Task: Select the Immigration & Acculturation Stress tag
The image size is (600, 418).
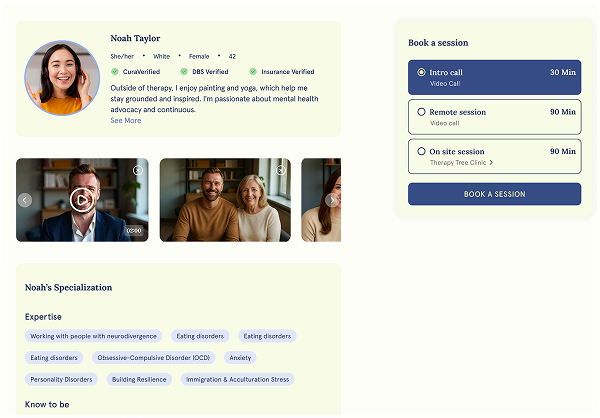Action: [x=237, y=380]
